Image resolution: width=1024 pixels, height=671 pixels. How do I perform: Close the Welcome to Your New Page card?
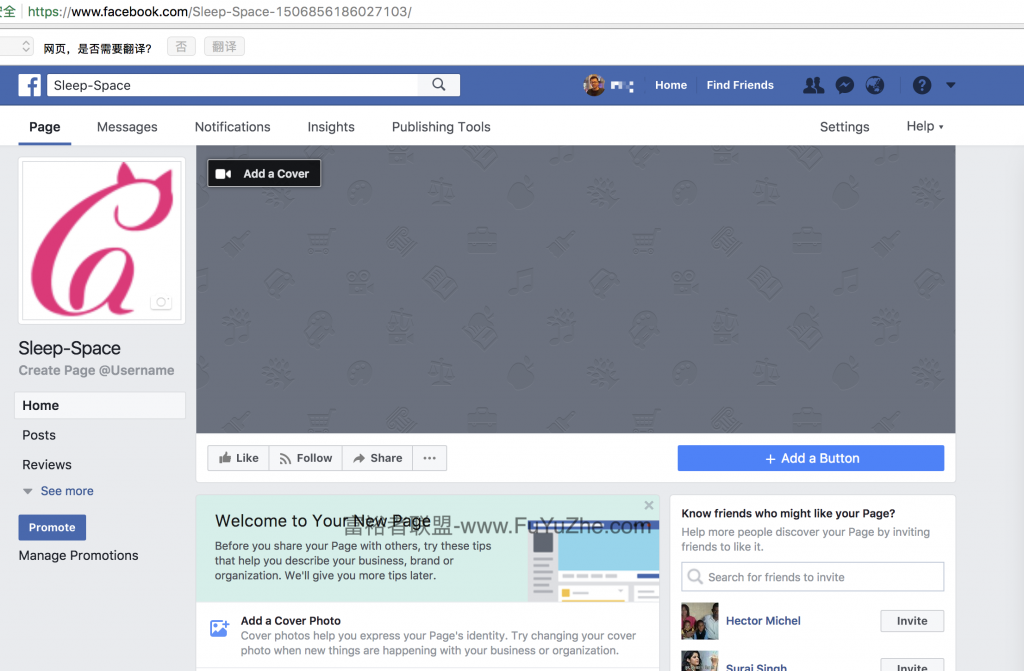(648, 505)
